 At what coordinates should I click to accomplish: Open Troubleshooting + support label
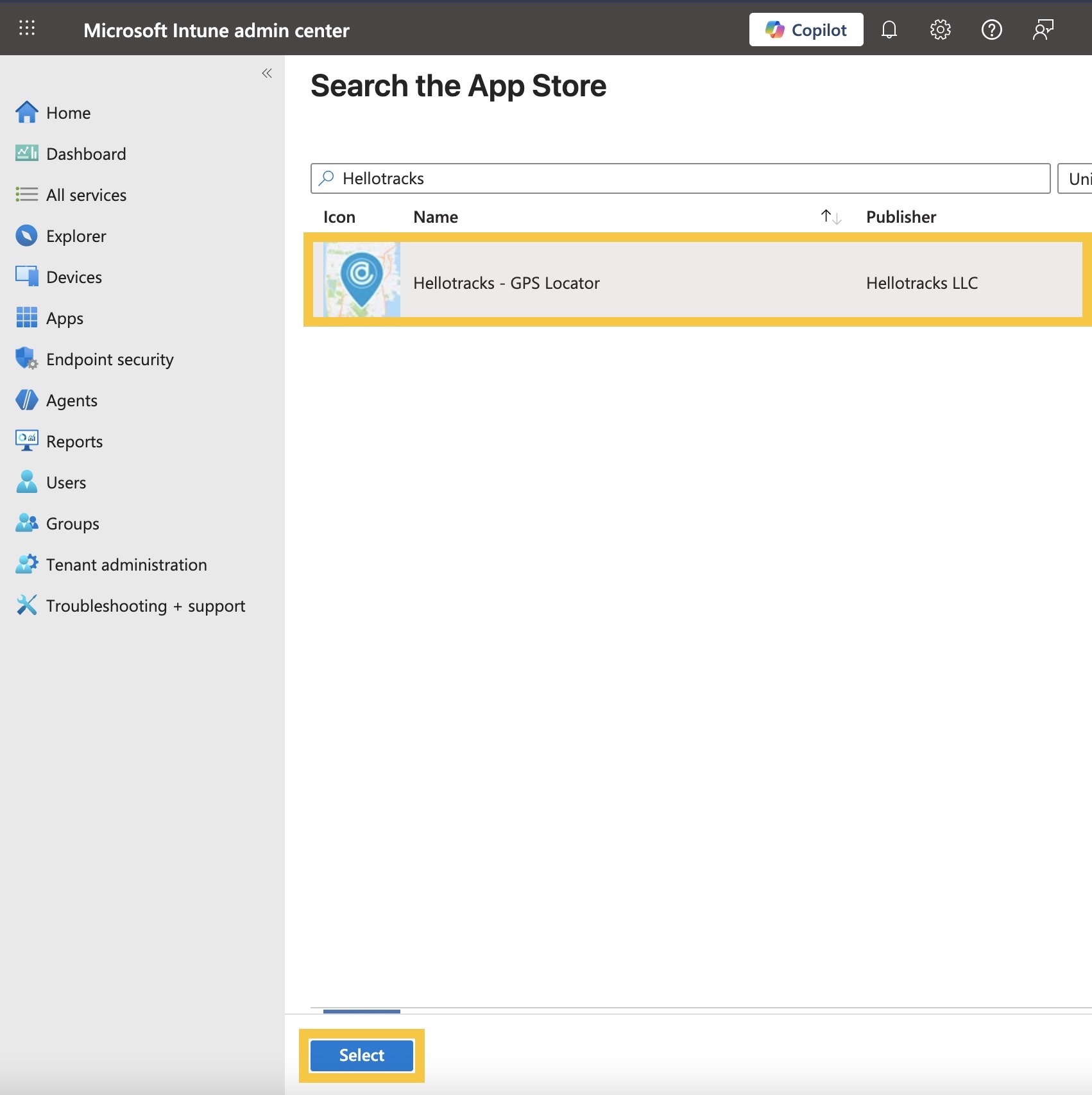[146, 607]
